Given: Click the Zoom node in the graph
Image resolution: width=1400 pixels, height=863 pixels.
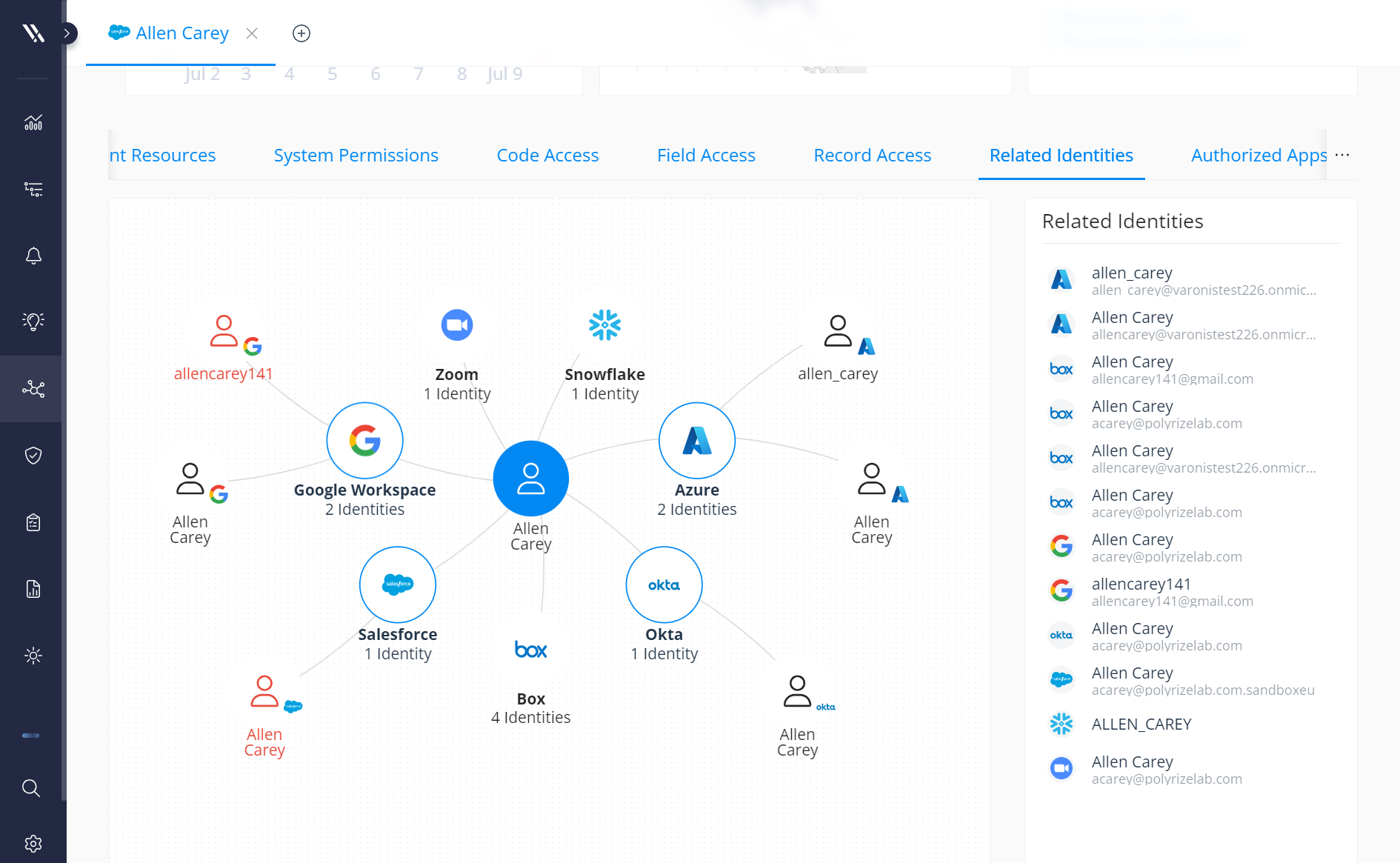Looking at the screenshot, I should [457, 325].
